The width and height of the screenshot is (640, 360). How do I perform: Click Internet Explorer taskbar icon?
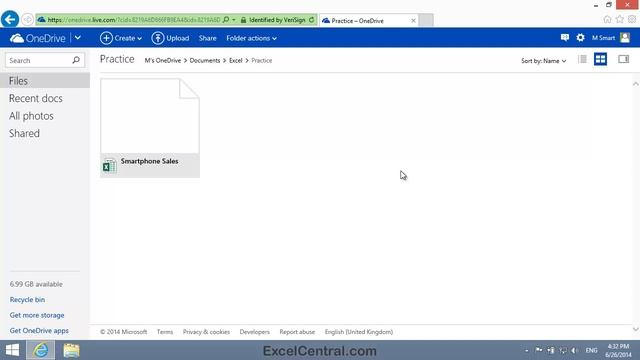pos(40,350)
